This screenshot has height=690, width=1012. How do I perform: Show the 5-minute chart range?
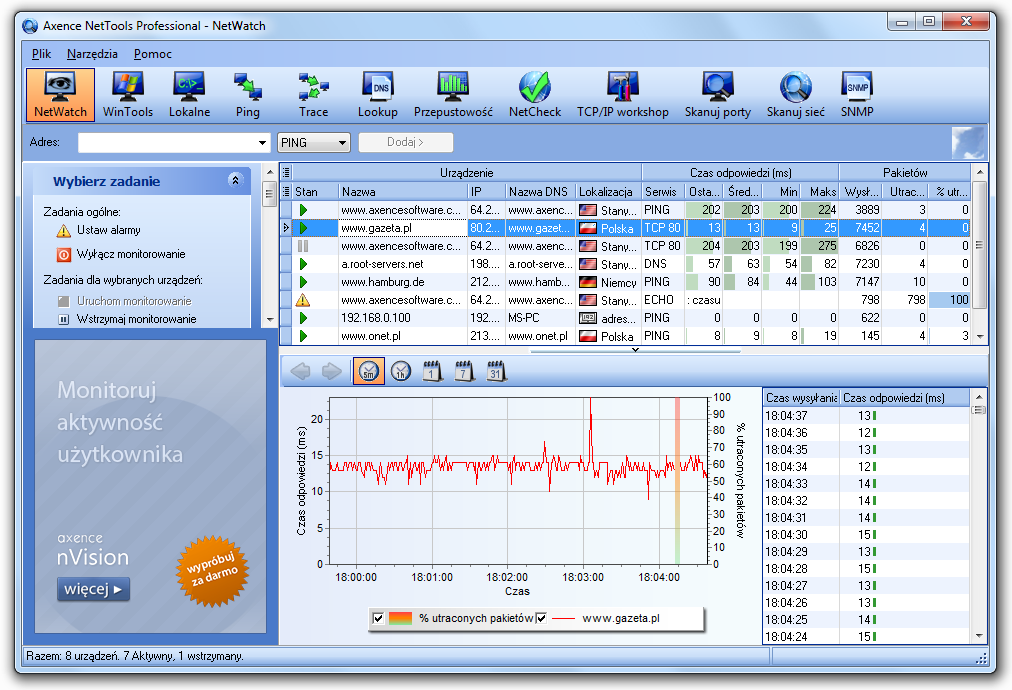click(x=369, y=371)
